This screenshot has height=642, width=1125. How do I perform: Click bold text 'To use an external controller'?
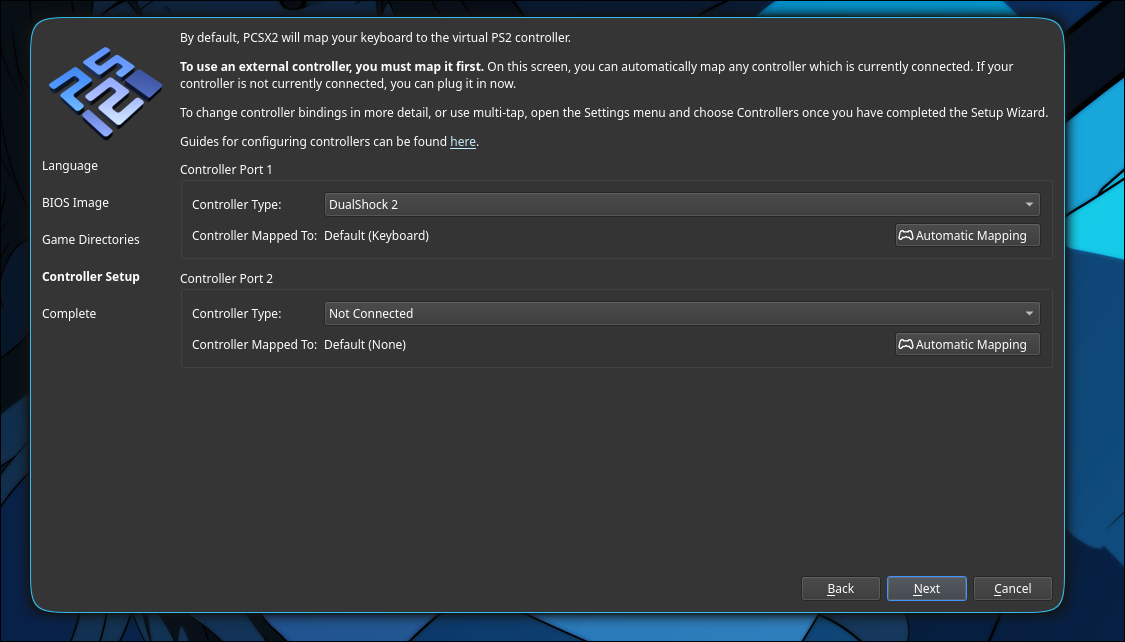265,67
